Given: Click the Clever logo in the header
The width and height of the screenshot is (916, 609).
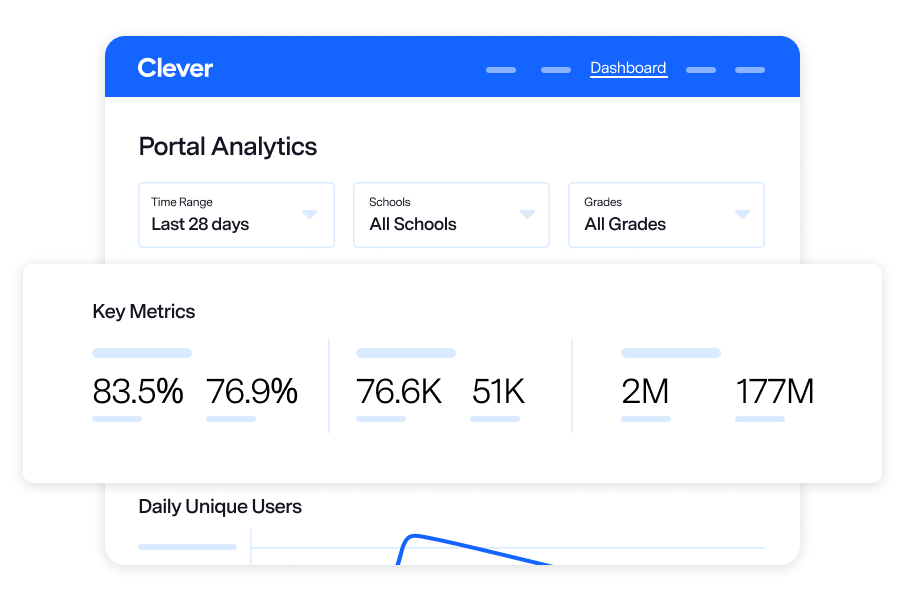Looking at the screenshot, I should 175,68.
